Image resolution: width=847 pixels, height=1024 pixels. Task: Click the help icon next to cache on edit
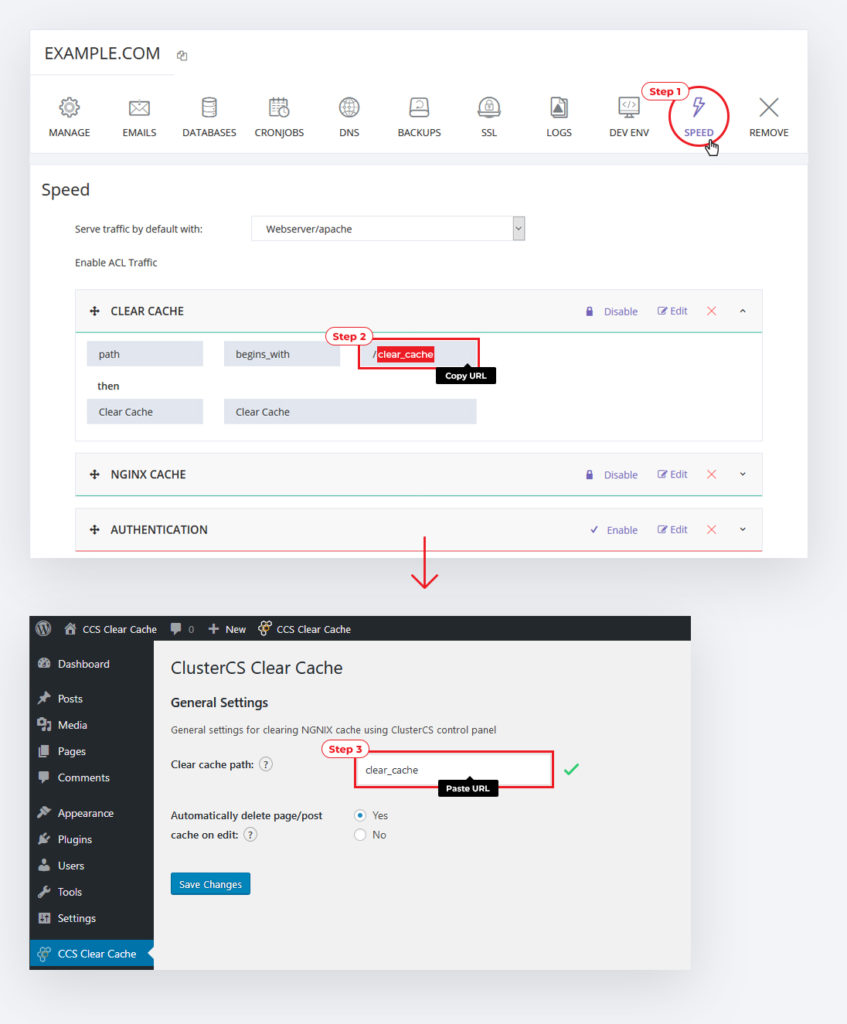(250, 835)
